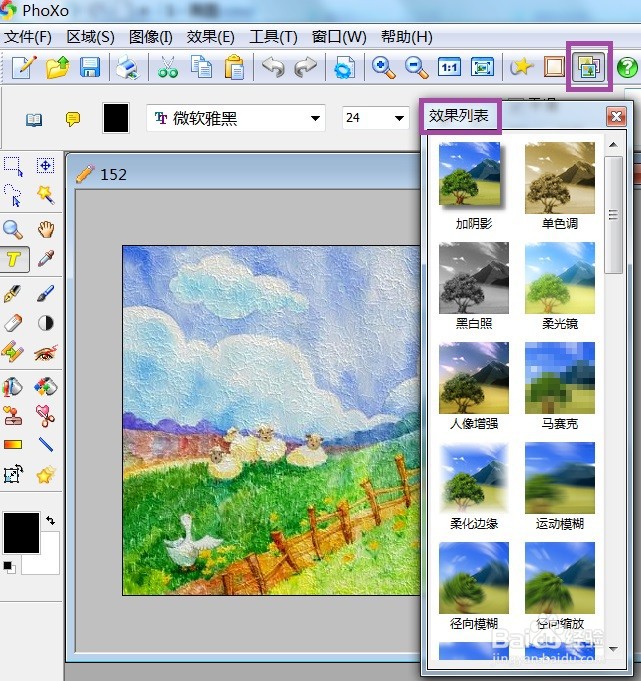The image size is (641, 681).
Task: Click yellow speech bubble icon
Action: 73,119
